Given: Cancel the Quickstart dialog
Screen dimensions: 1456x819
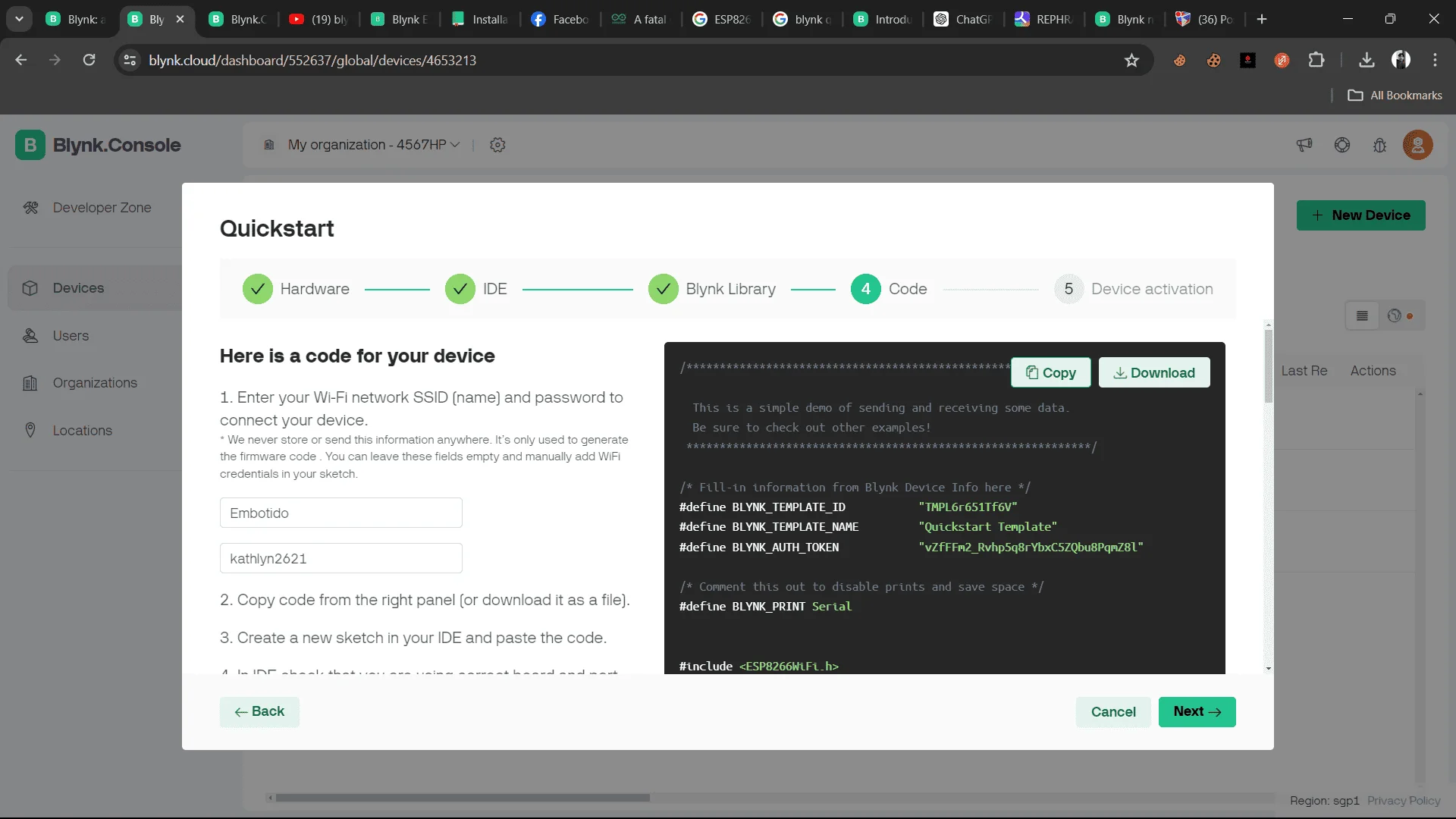Looking at the screenshot, I should point(1113,712).
